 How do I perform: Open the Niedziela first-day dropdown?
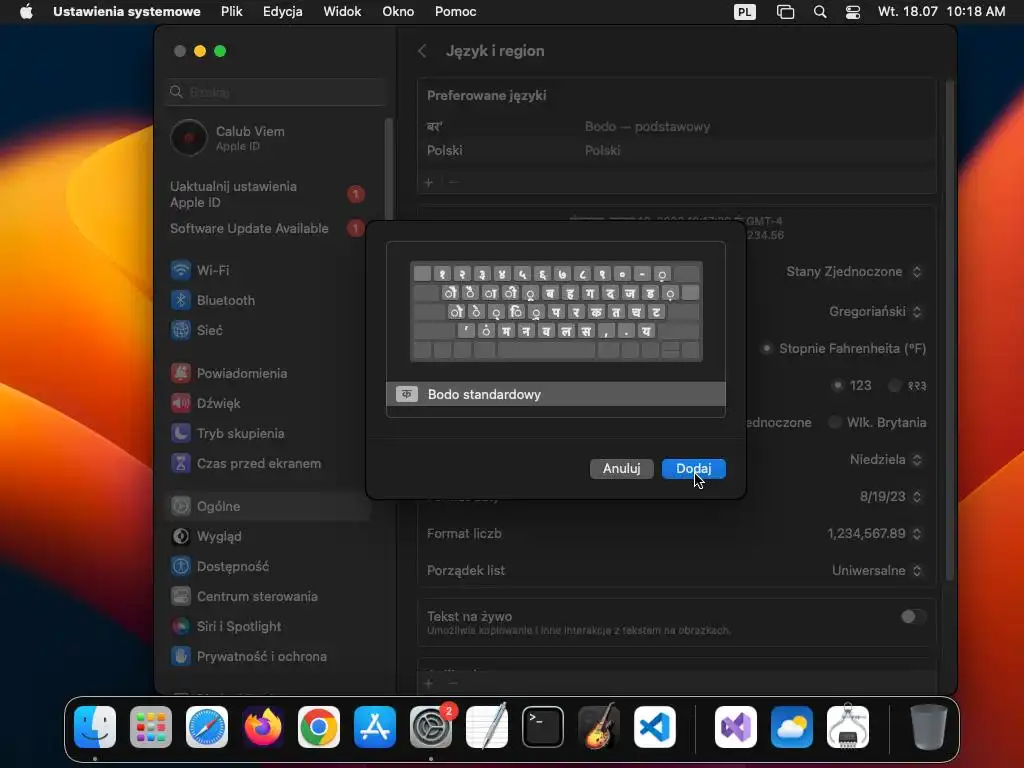(x=886, y=460)
